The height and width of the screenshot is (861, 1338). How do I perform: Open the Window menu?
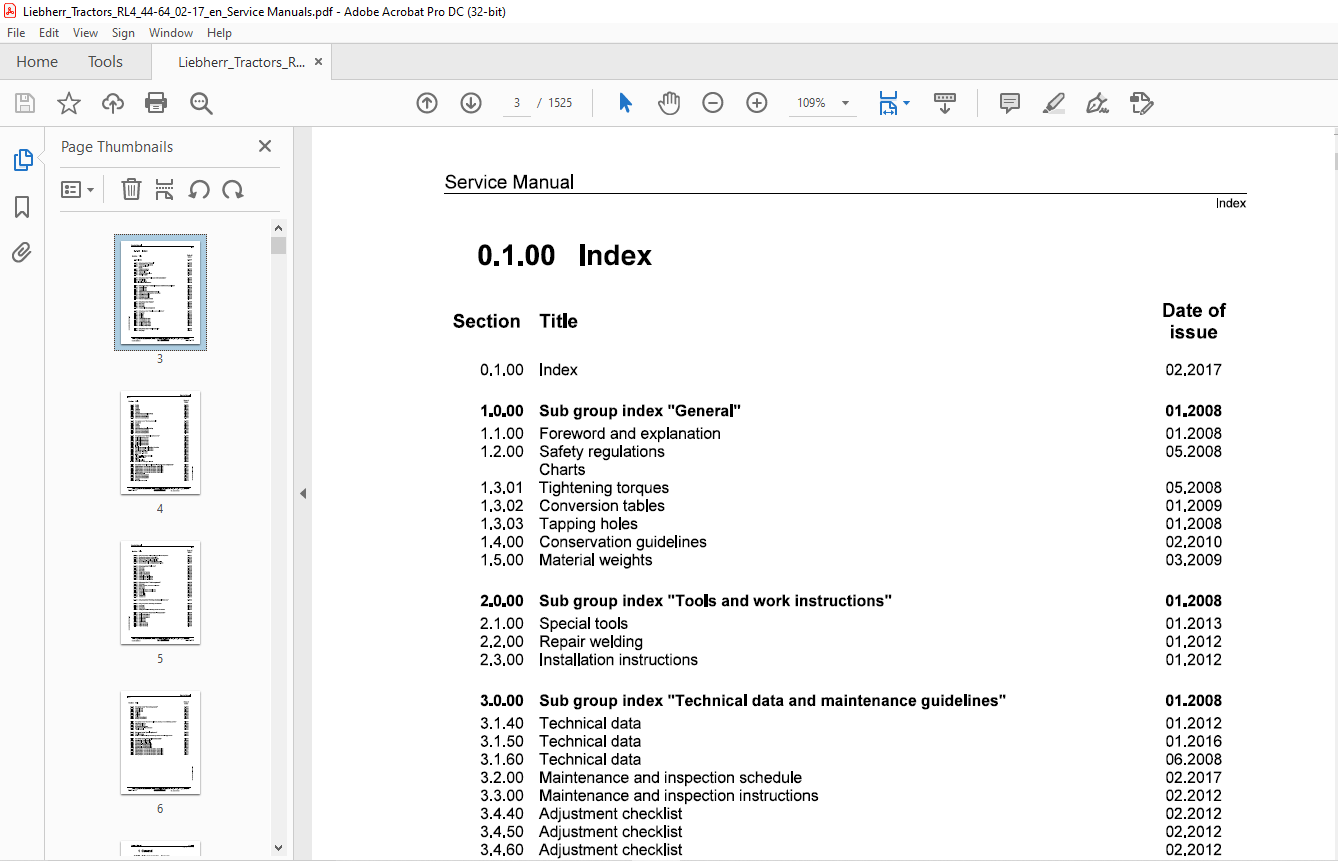pyautogui.click(x=171, y=33)
